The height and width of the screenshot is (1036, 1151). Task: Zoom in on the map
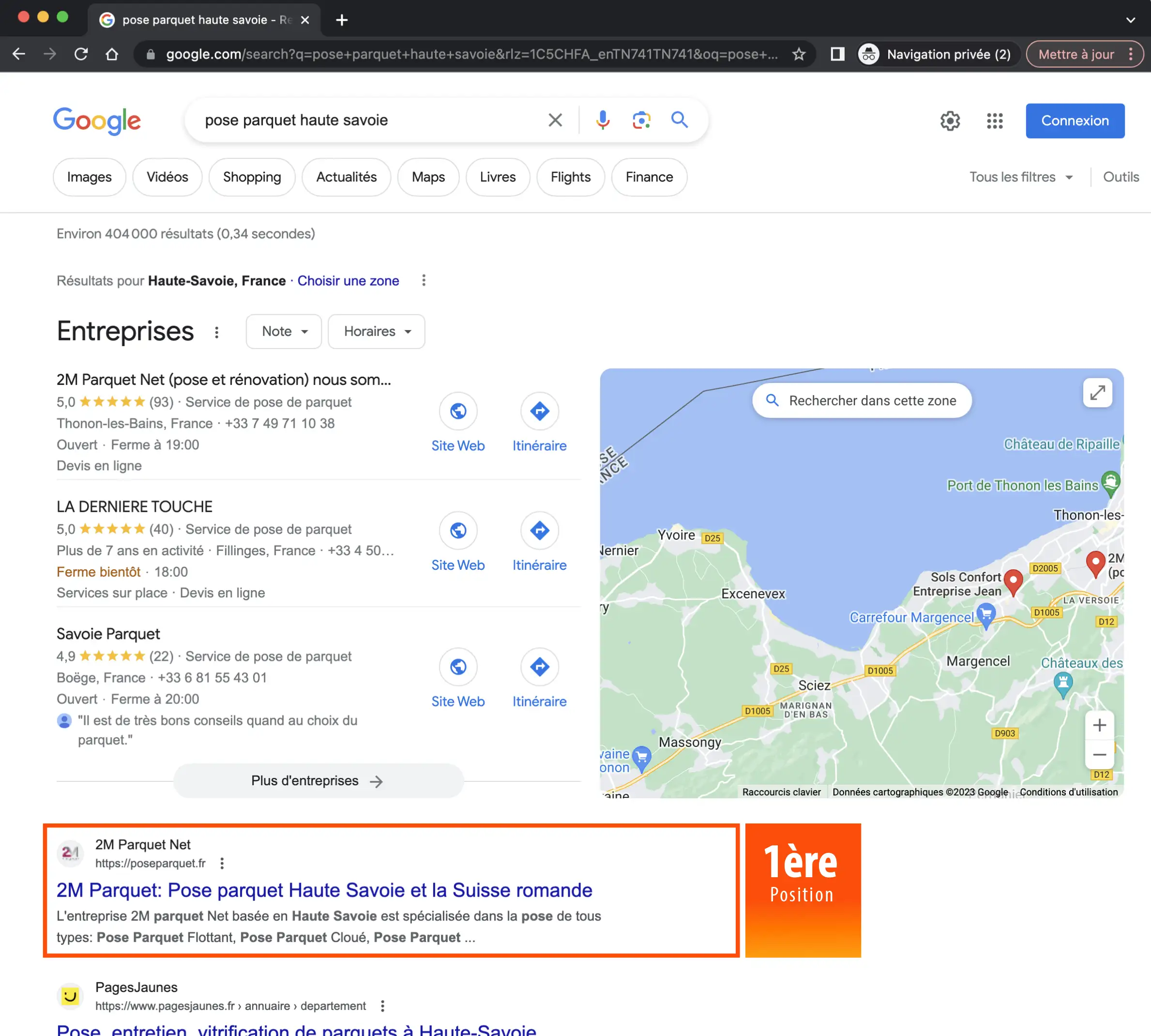pyautogui.click(x=1099, y=725)
